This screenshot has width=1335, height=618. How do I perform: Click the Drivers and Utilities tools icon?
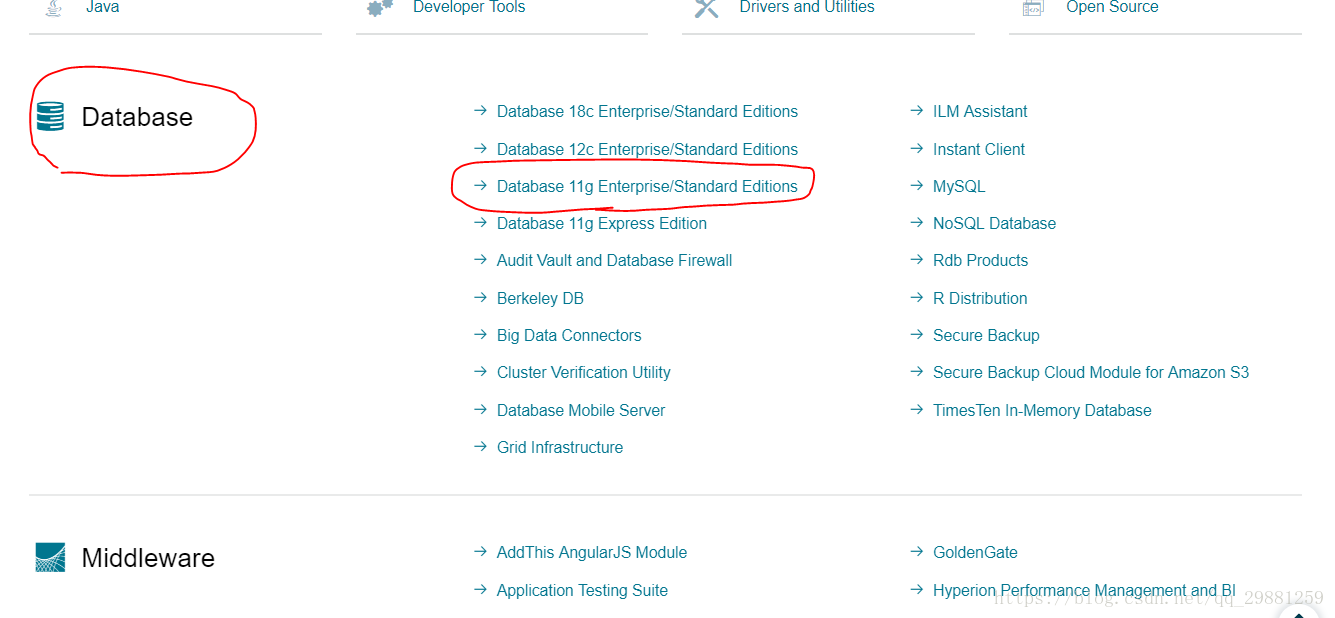tap(707, 8)
